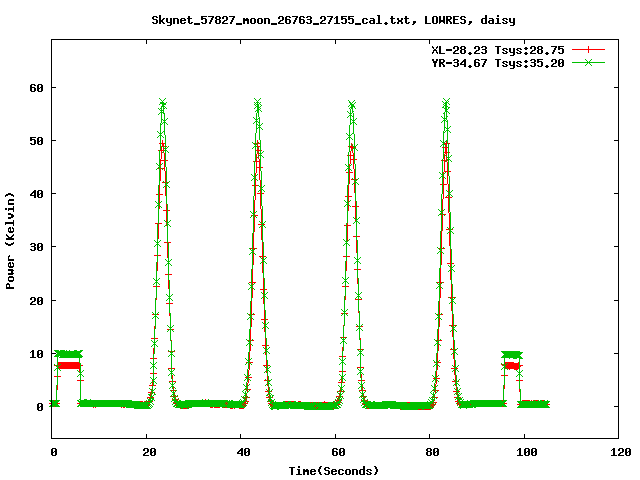Click the y-axis tick label 50

tap(36, 141)
